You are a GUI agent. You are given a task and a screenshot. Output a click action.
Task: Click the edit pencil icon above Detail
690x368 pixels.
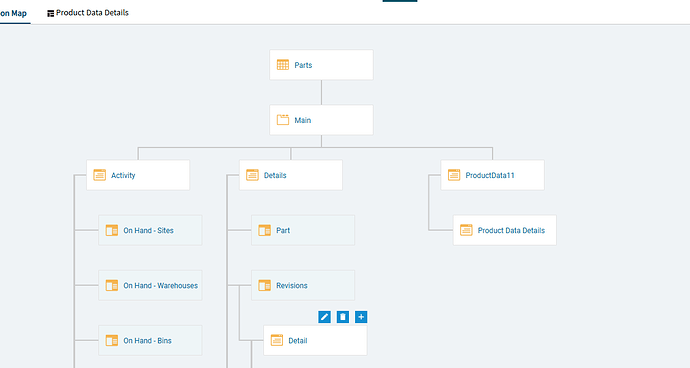click(324, 317)
